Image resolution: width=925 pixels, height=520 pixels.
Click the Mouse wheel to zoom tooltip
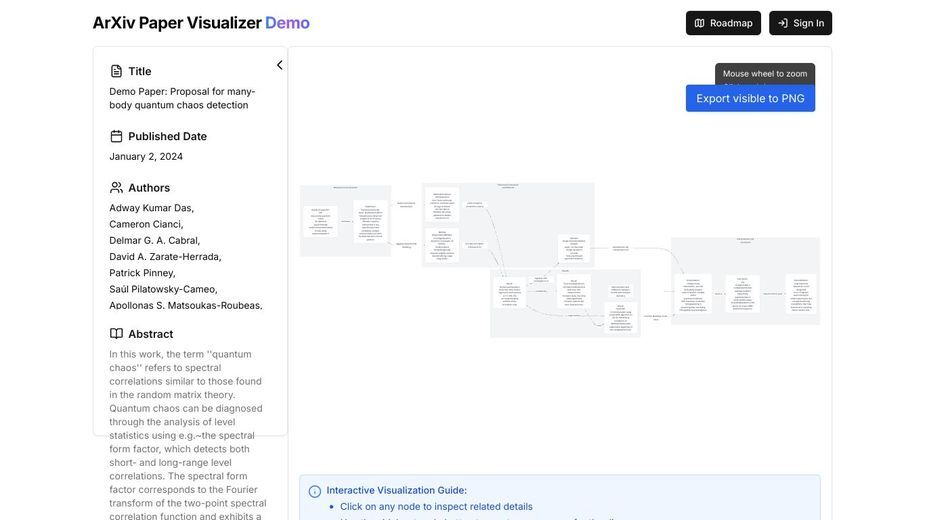[x=765, y=74]
